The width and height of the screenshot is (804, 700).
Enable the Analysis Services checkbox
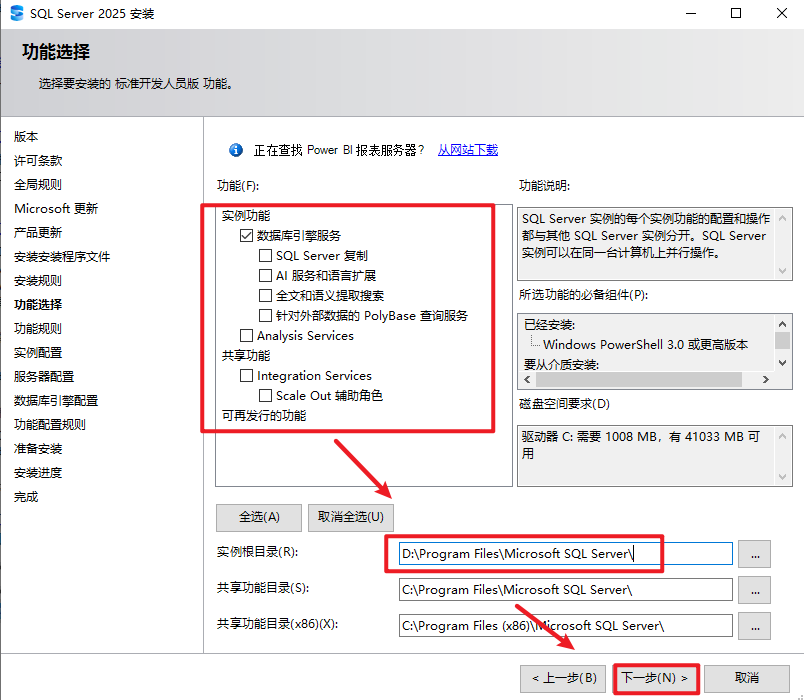point(246,336)
